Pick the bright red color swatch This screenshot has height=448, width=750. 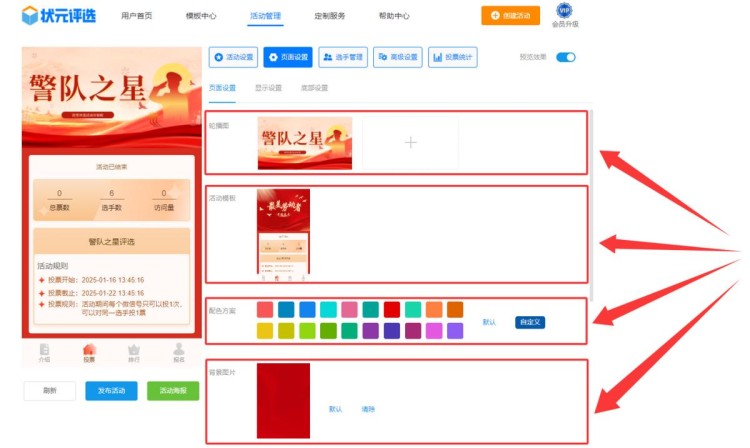(392, 309)
